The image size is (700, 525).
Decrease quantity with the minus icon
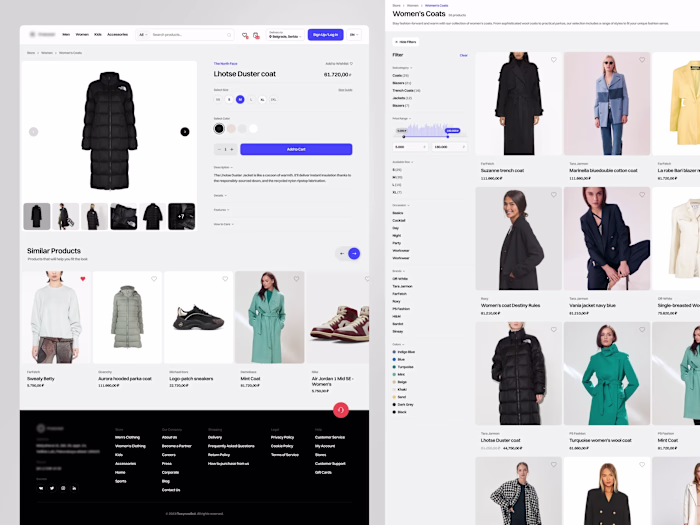coord(219,150)
